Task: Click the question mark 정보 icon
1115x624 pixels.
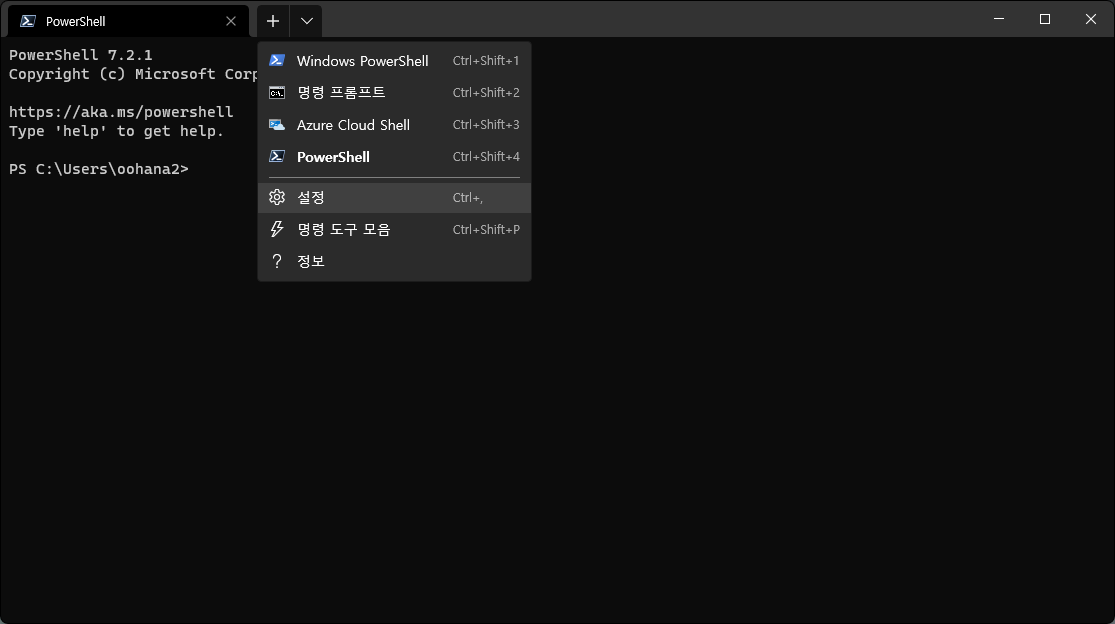Action: coord(277,262)
